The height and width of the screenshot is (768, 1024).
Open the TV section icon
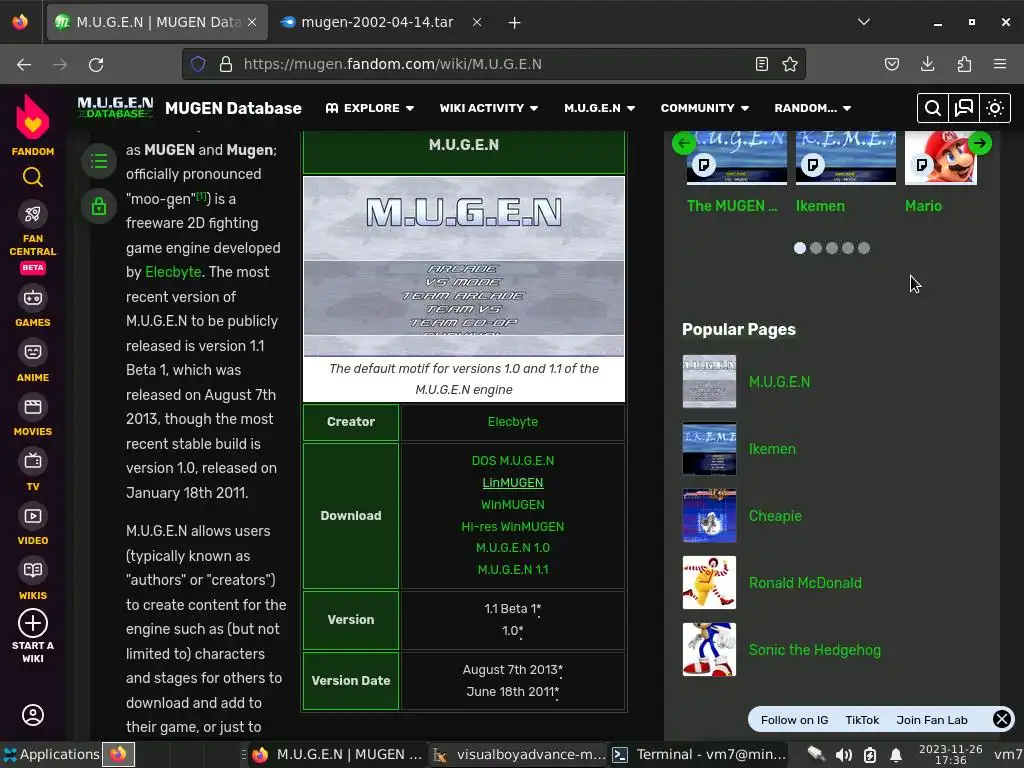(33, 461)
